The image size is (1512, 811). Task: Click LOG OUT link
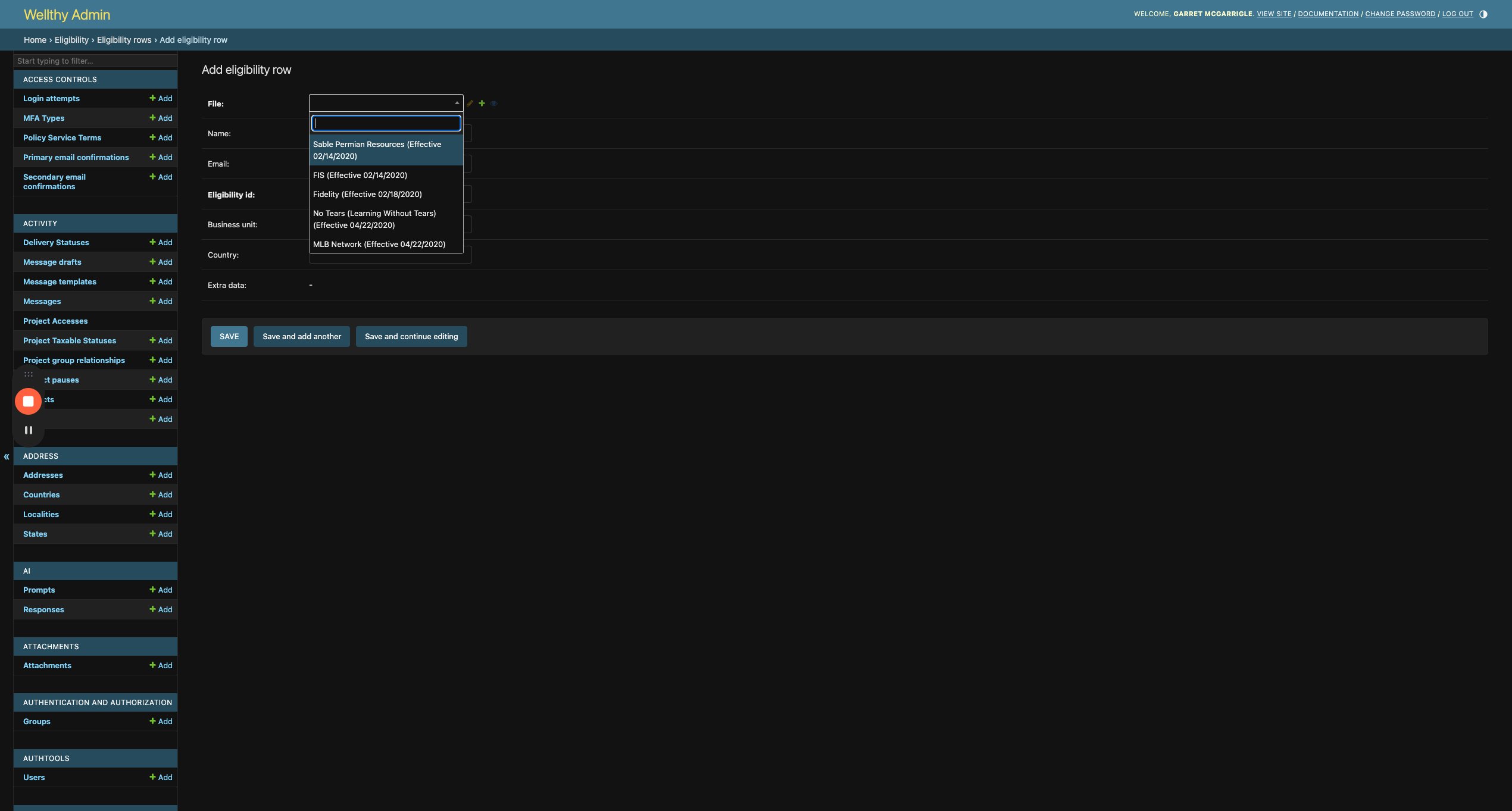click(1457, 14)
